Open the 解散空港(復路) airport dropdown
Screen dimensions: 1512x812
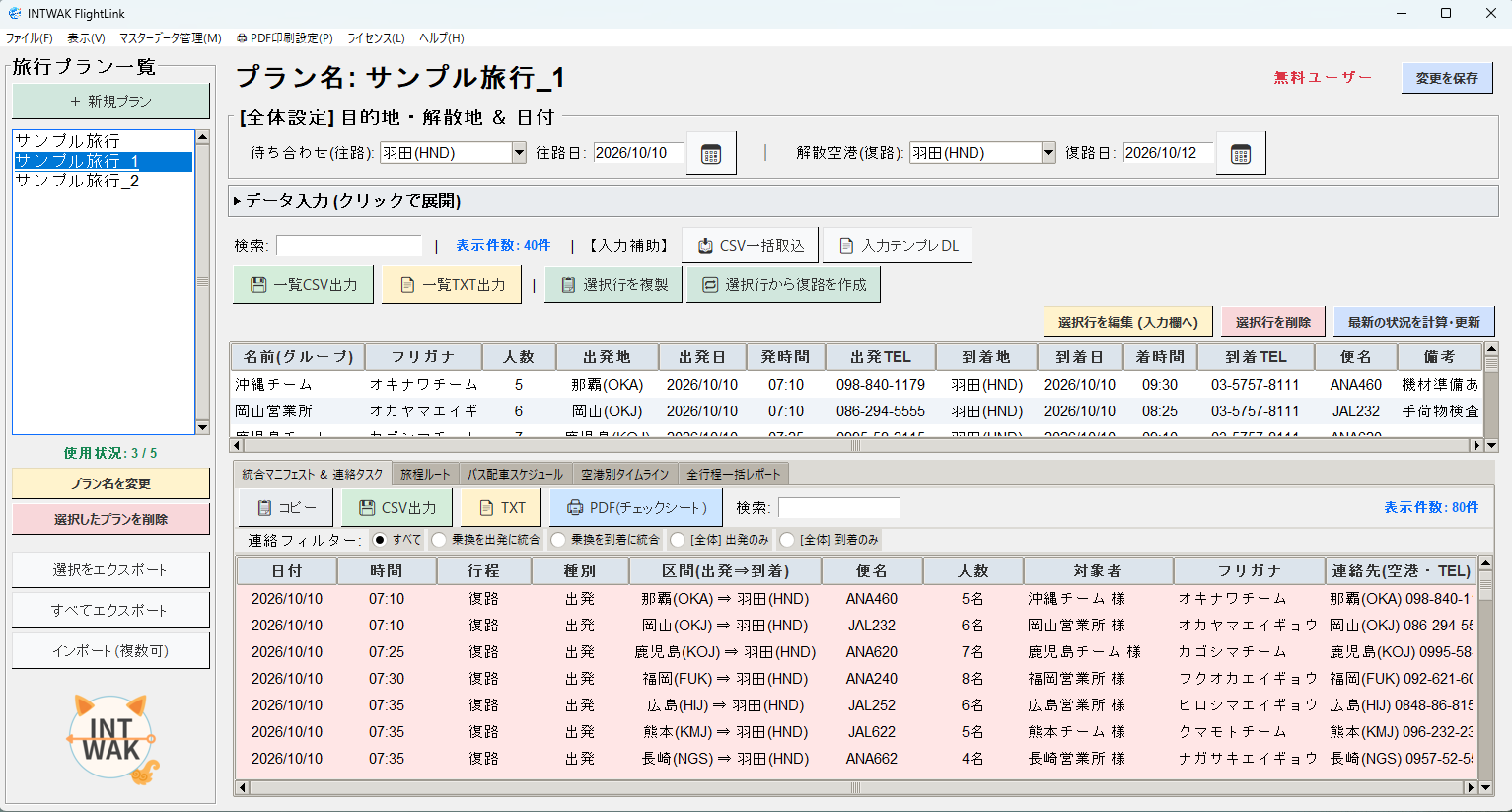(1048, 153)
